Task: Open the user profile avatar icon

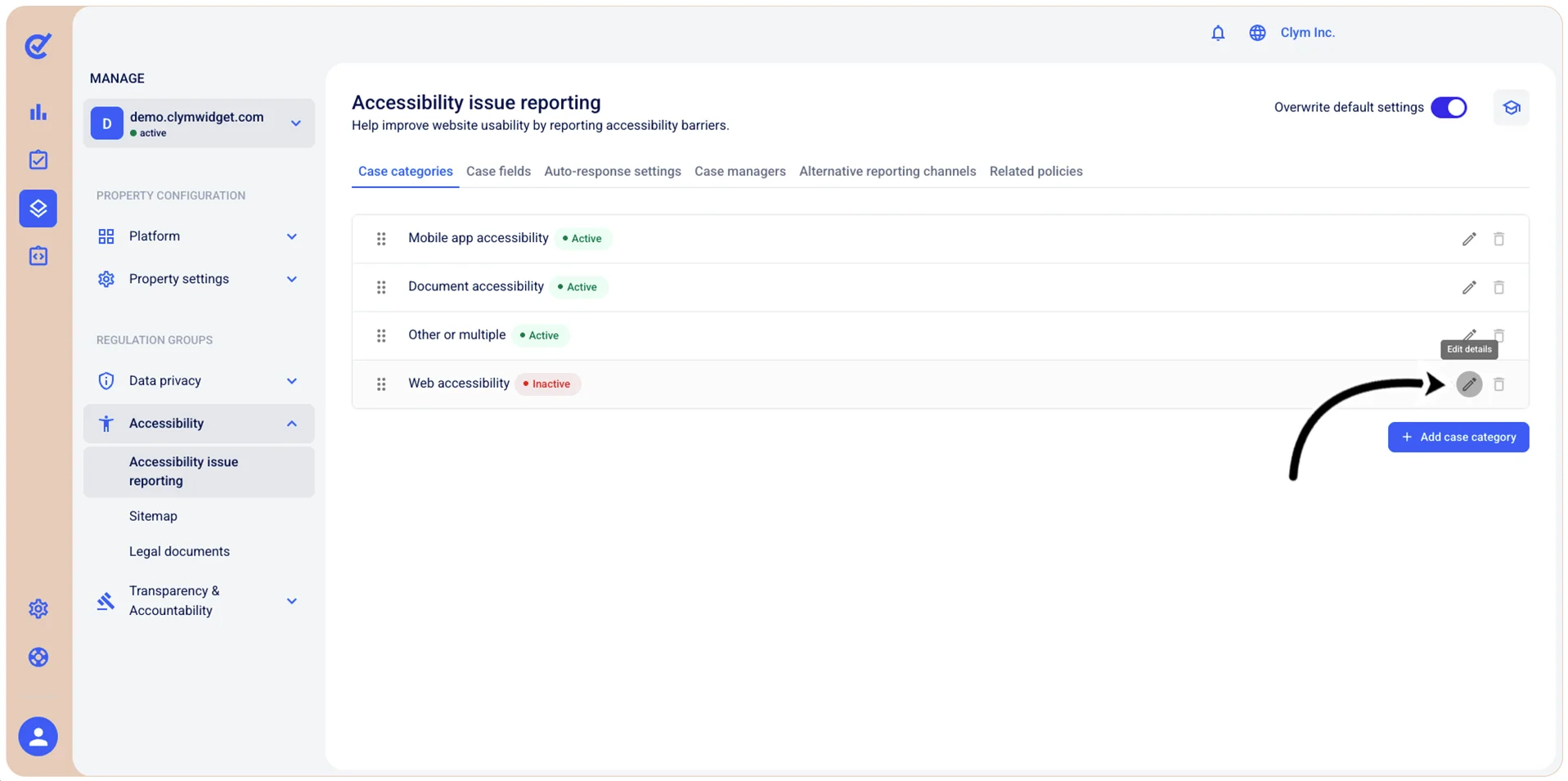Action: (38, 736)
